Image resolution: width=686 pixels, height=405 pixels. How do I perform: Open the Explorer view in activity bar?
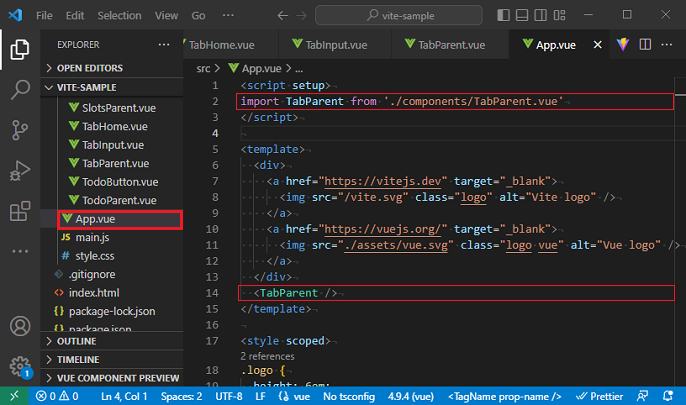coord(20,49)
